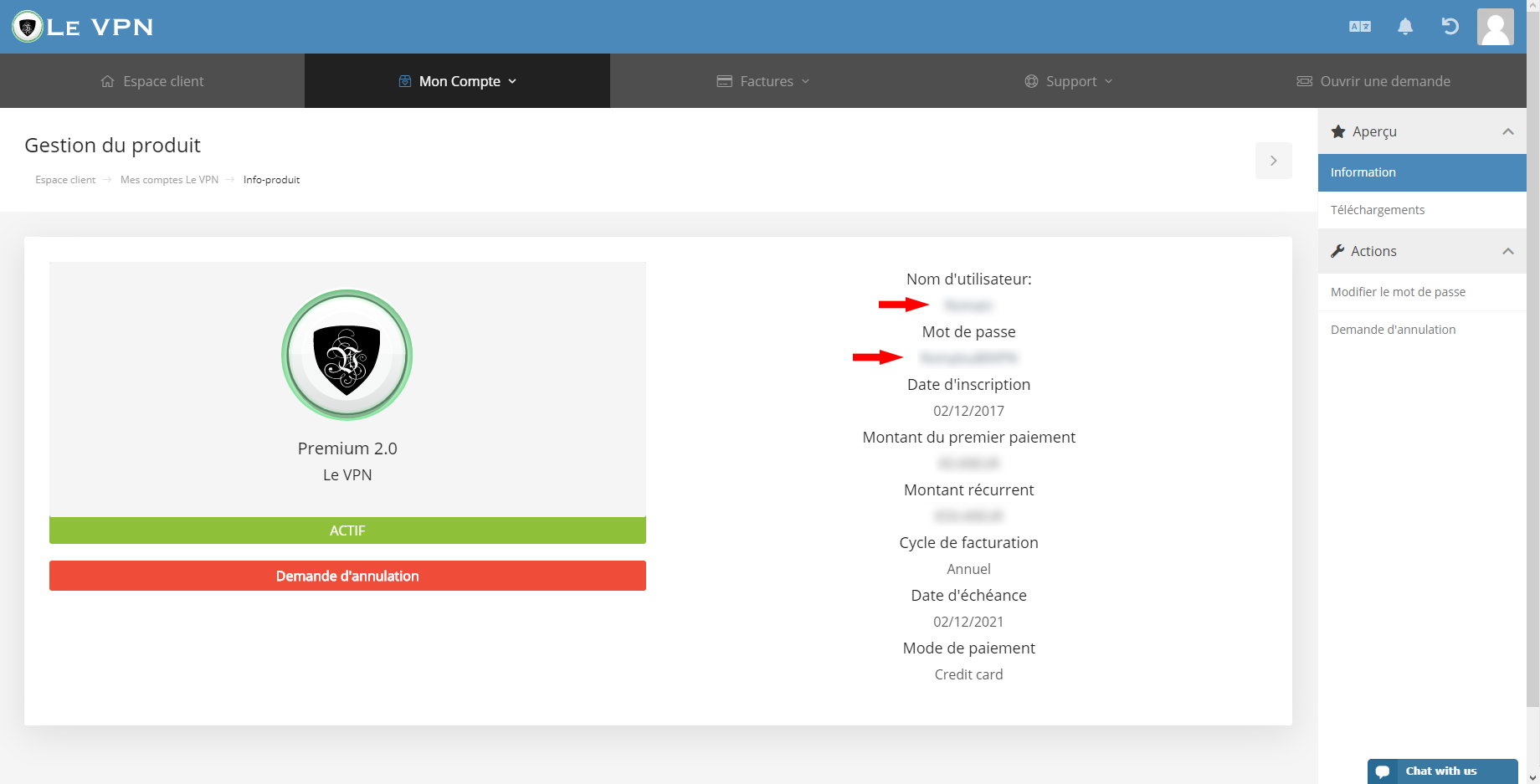Click the card icon next to Factures
The width and height of the screenshot is (1540, 784).
(x=725, y=81)
